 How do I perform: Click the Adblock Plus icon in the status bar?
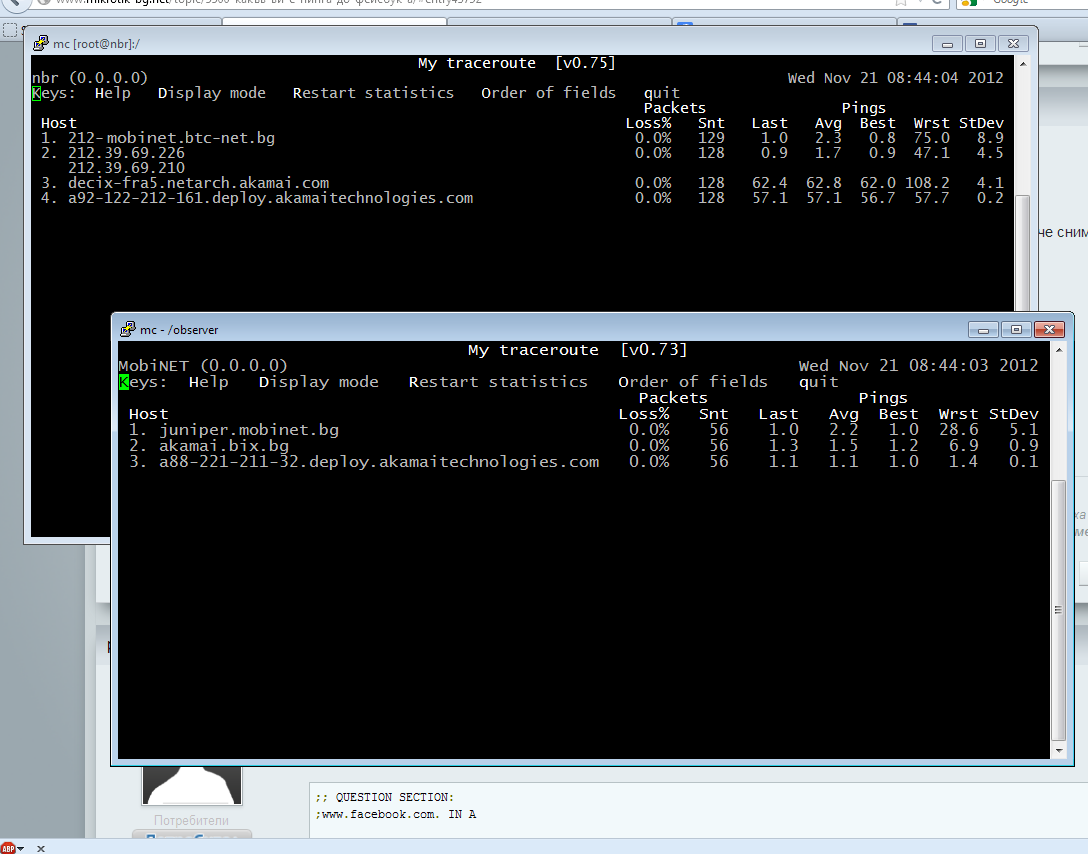(9, 846)
